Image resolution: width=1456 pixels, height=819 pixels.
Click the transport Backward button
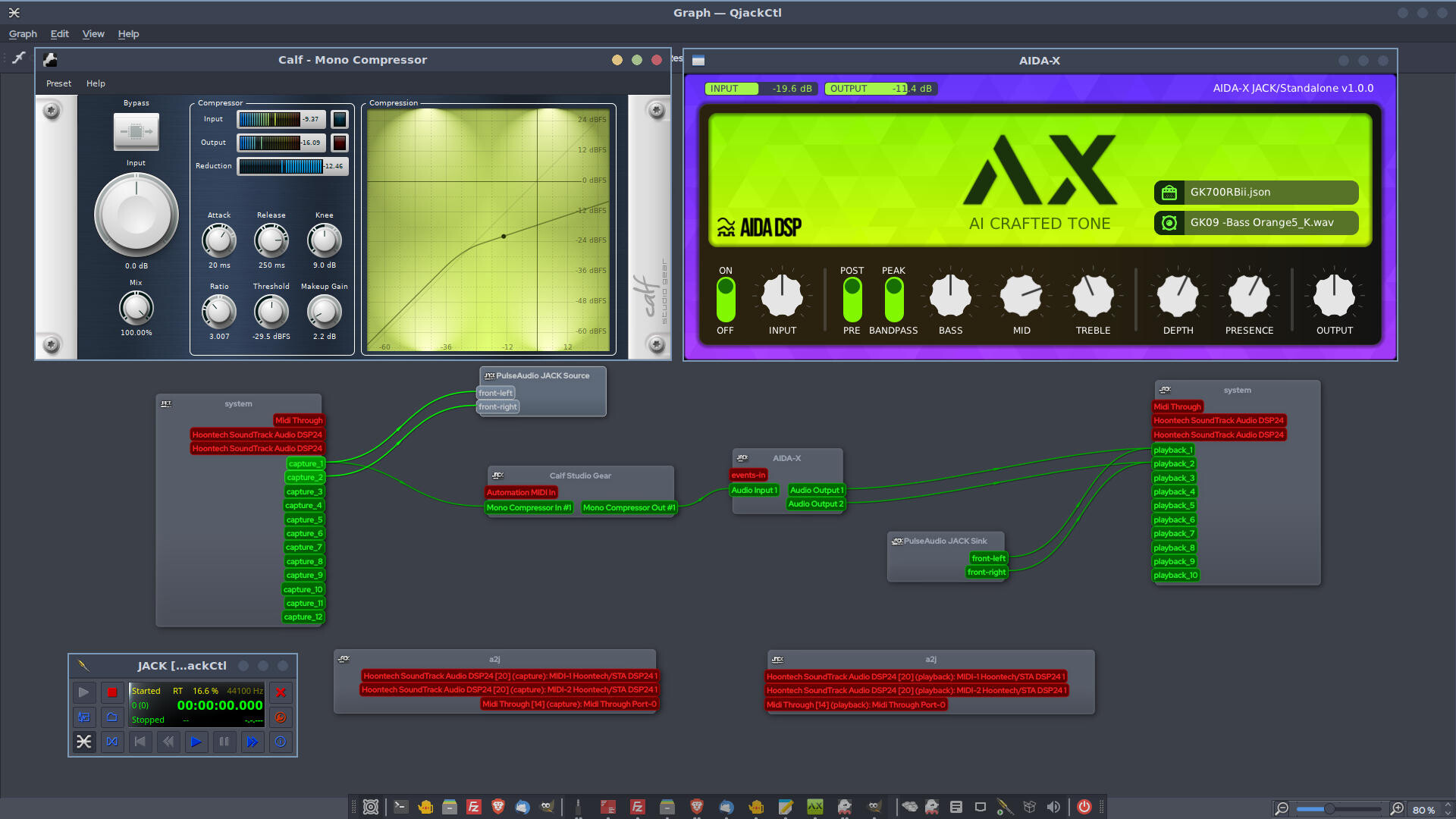(x=168, y=742)
